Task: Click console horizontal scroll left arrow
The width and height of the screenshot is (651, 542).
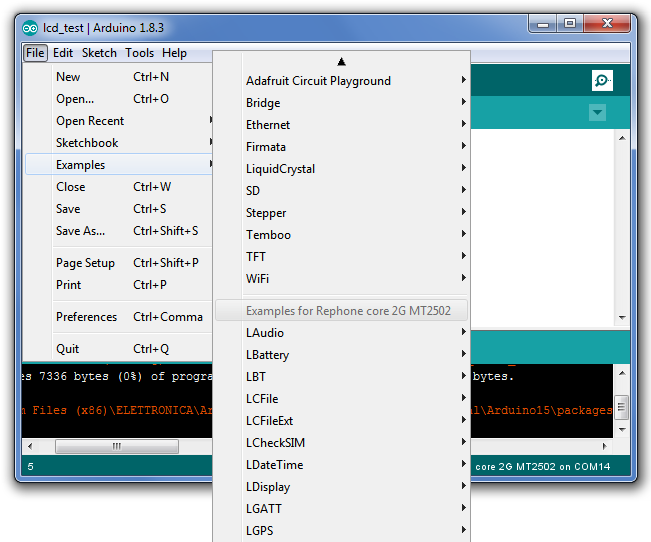Action: pos(30,446)
